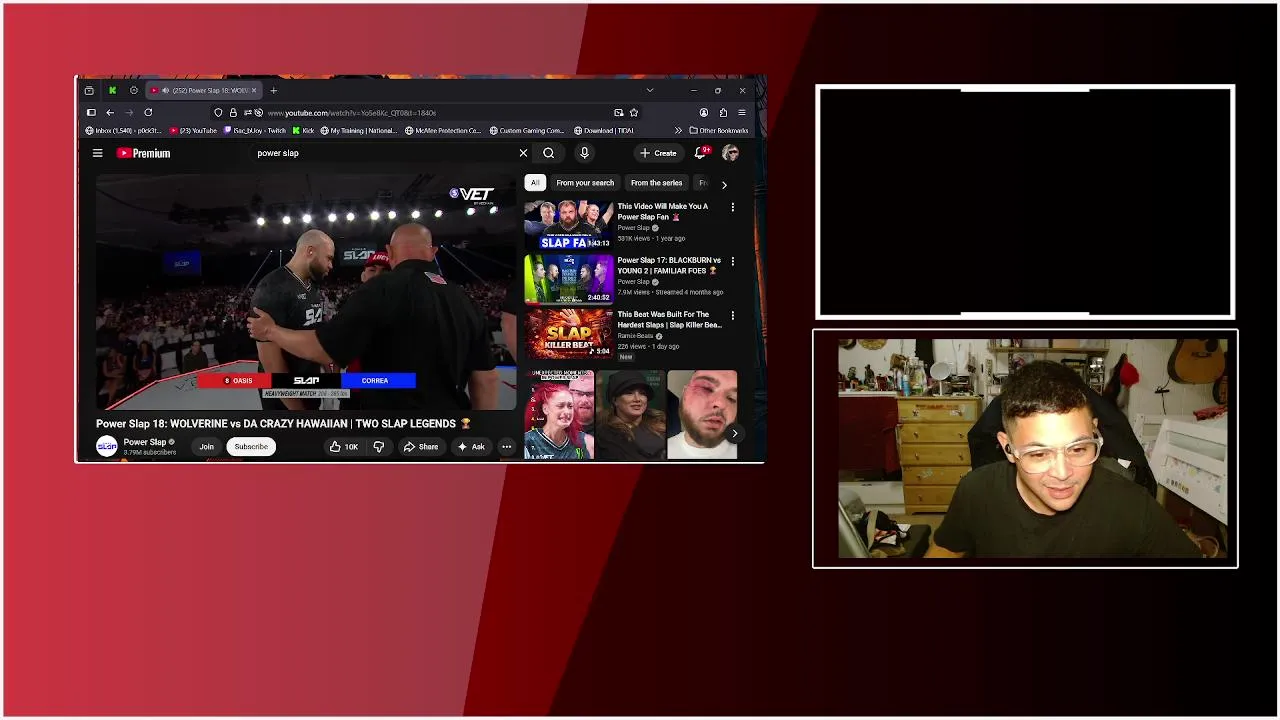Viewport: 1280px width, 720px height.
Task: Open the Power Slap channel avatar
Action: [x=107, y=446]
